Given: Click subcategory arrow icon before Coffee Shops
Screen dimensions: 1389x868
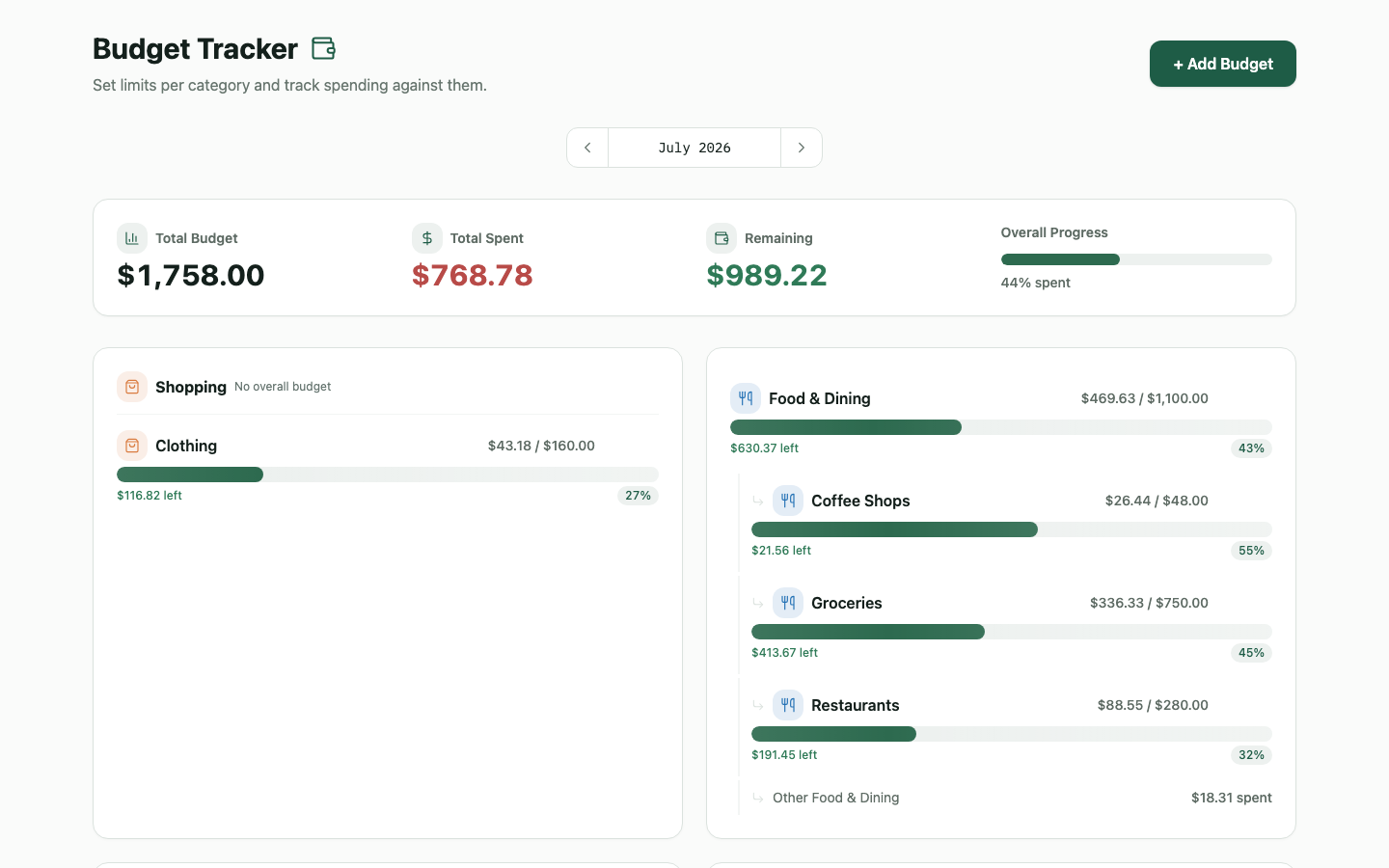Looking at the screenshot, I should [758, 501].
